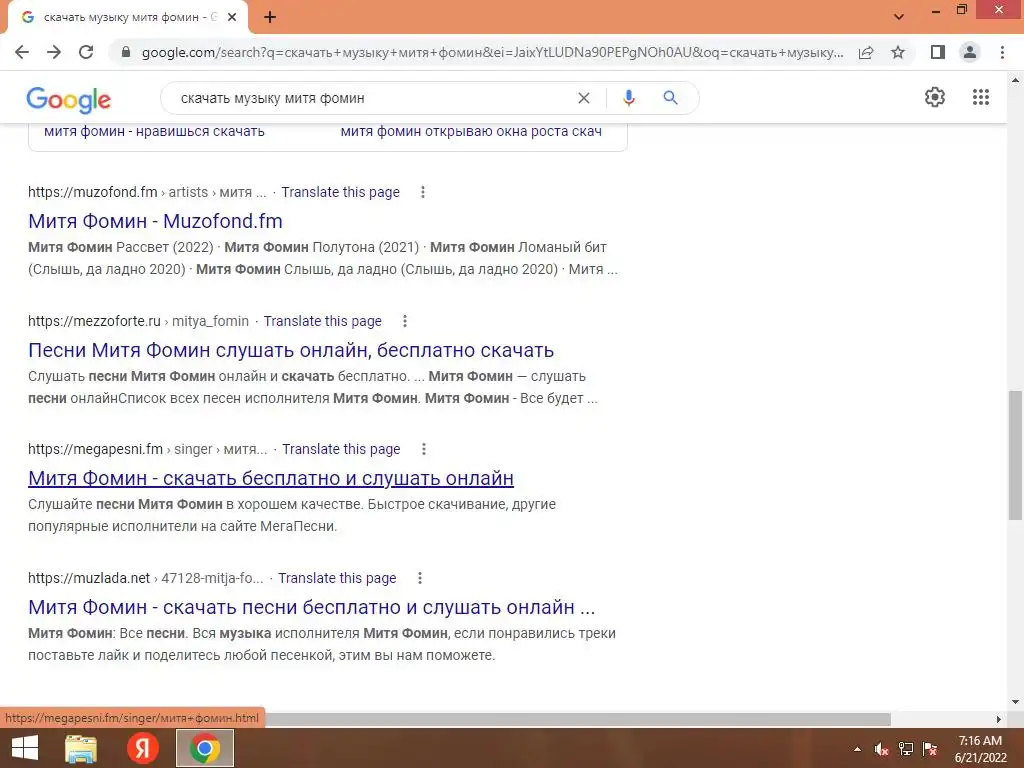Start voice search with microphone

coord(628,98)
